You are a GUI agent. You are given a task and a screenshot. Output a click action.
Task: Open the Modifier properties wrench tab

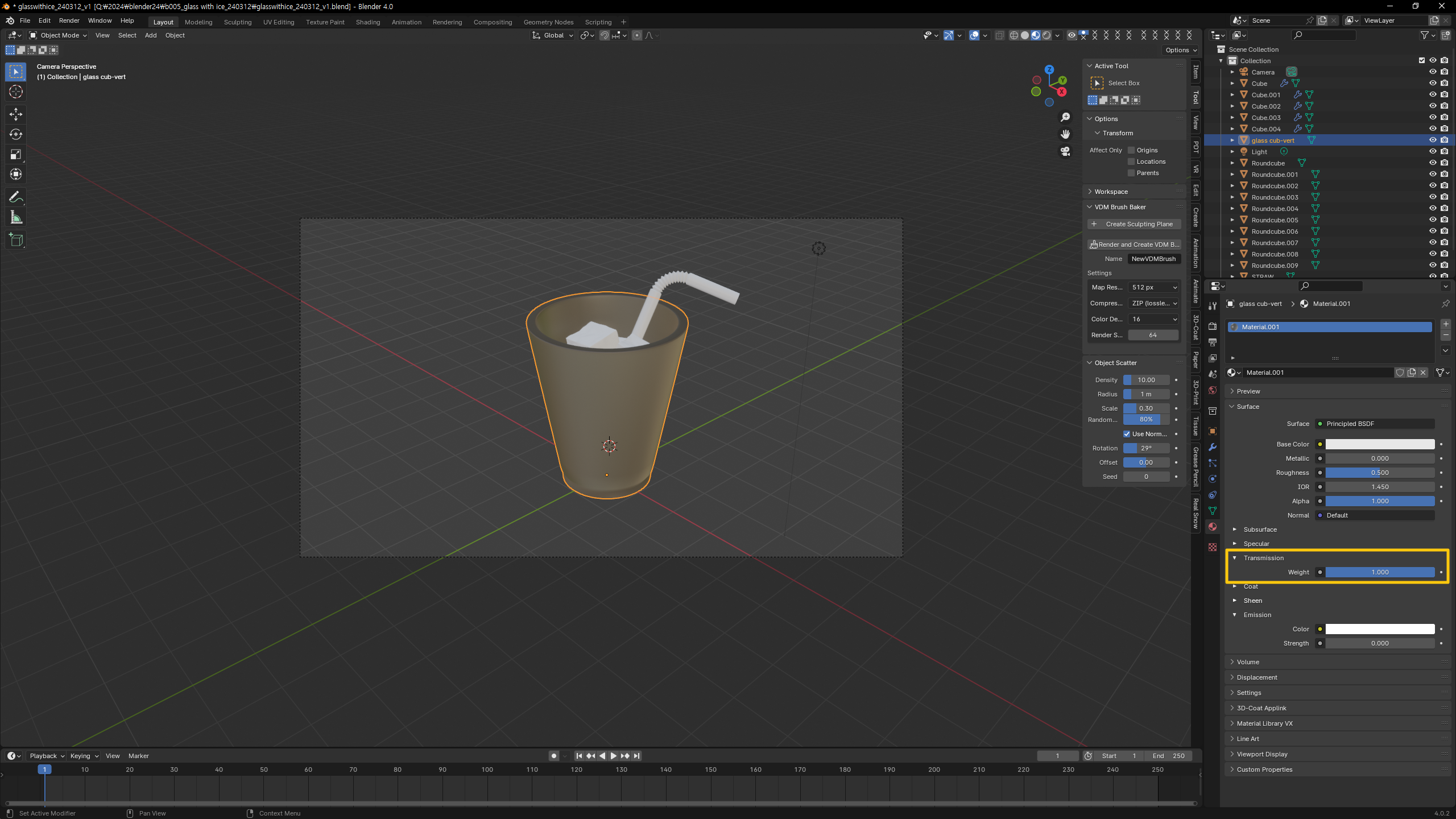pos(1213,447)
